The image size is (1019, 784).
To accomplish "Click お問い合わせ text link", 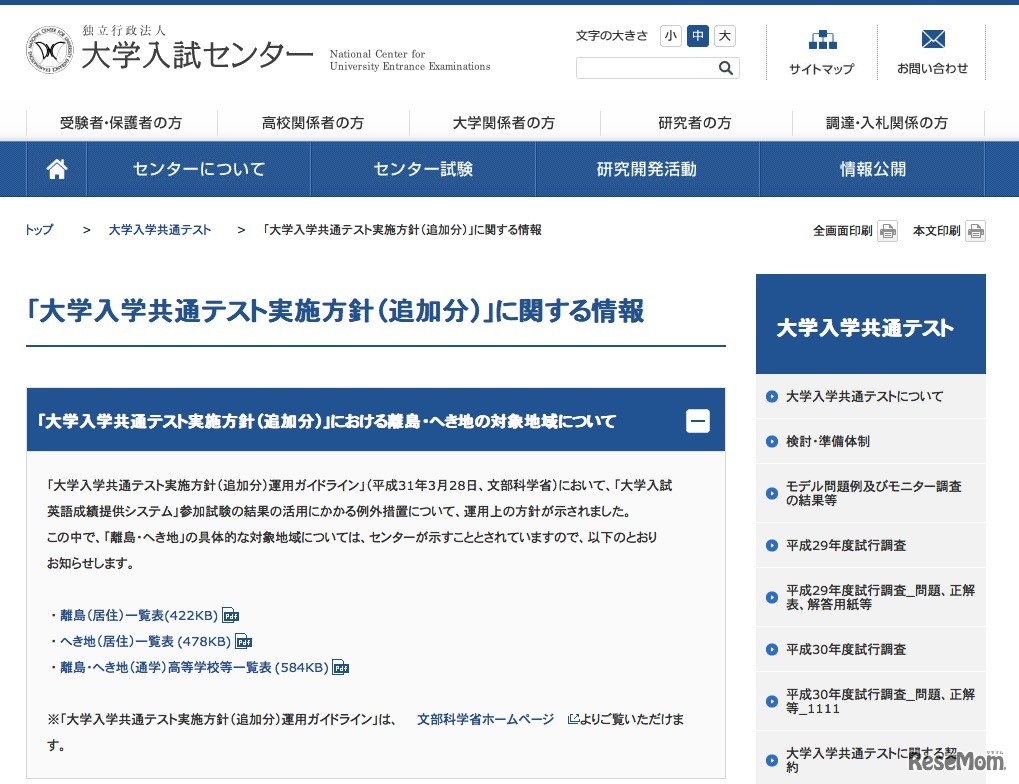I will (x=933, y=68).
